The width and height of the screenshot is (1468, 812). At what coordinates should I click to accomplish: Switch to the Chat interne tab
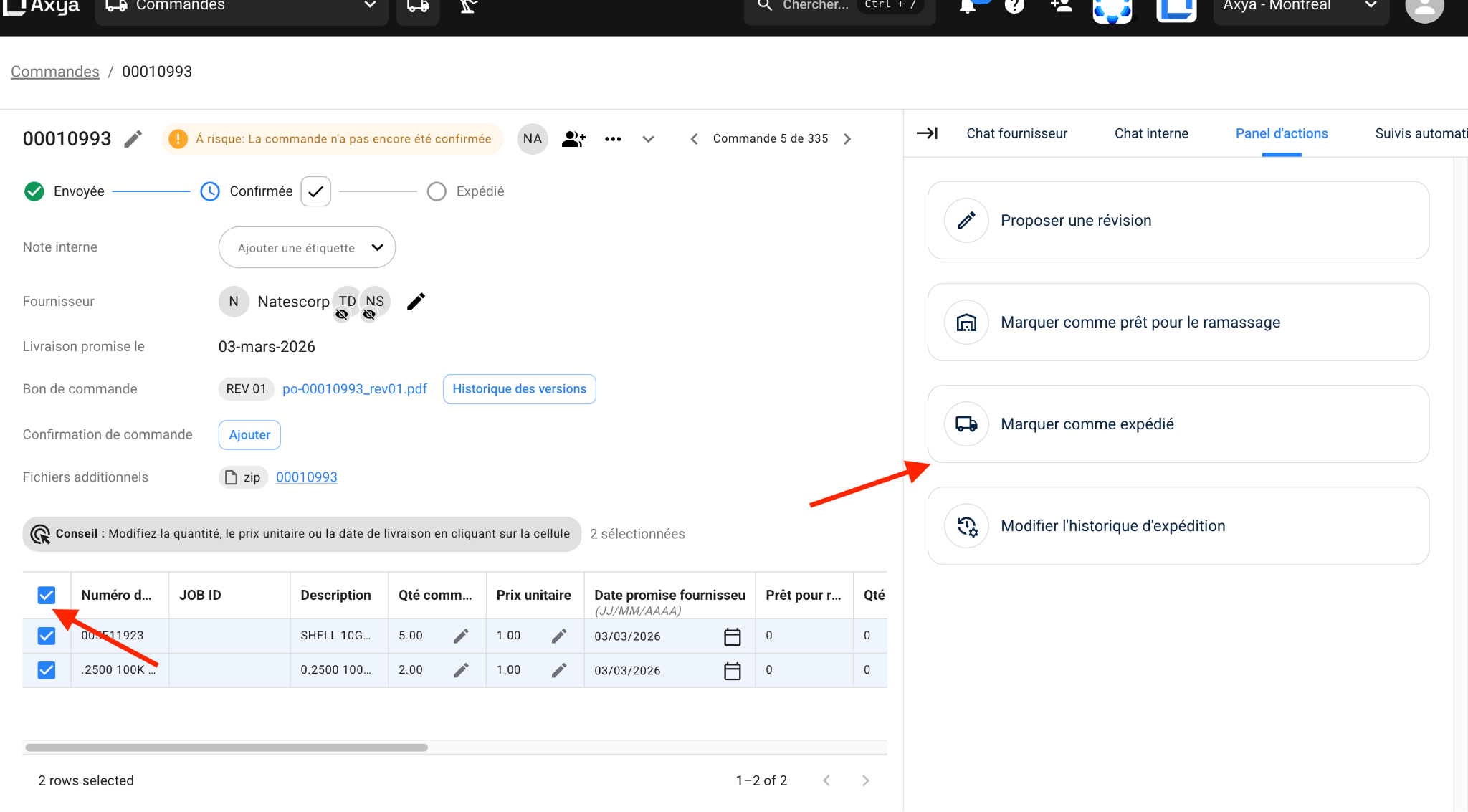(1150, 133)
